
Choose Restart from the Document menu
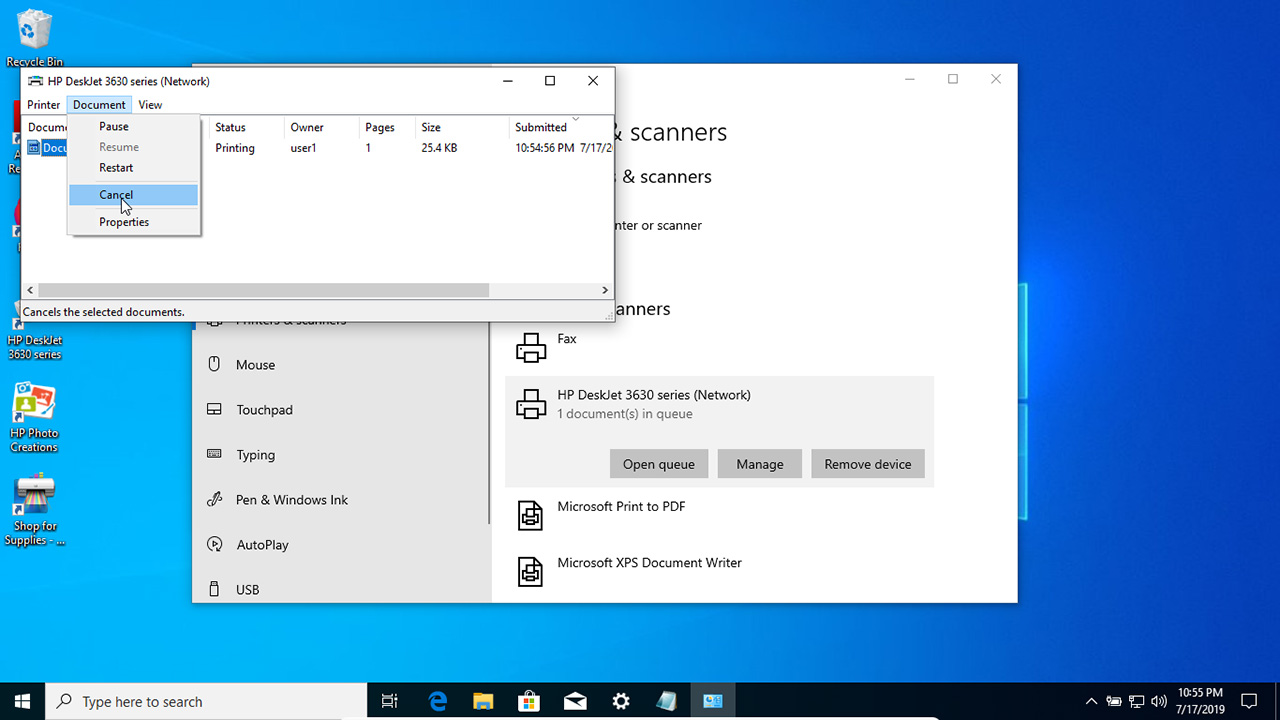(x=134, y=168)
